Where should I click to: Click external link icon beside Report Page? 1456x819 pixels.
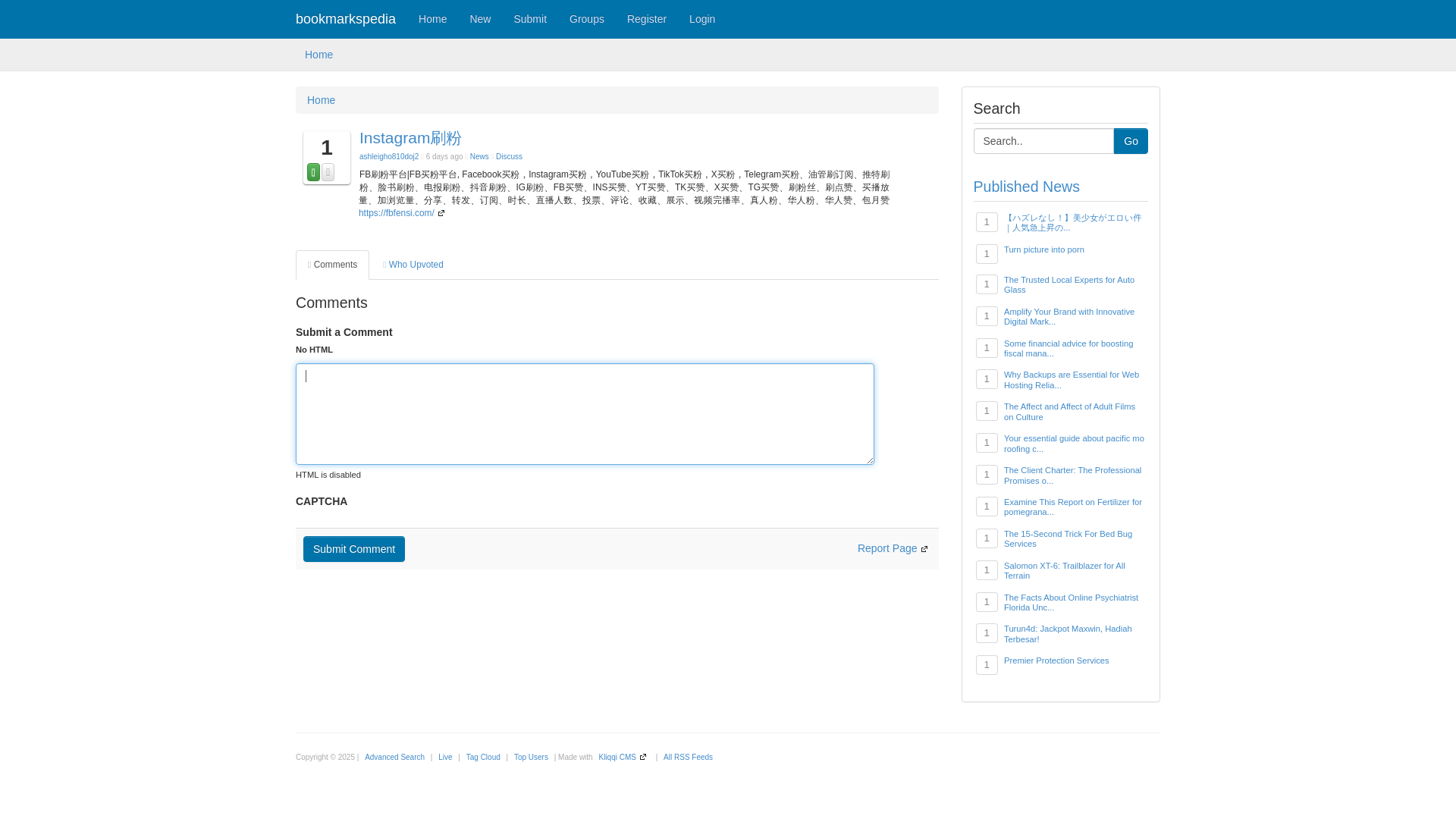point(924,549)
